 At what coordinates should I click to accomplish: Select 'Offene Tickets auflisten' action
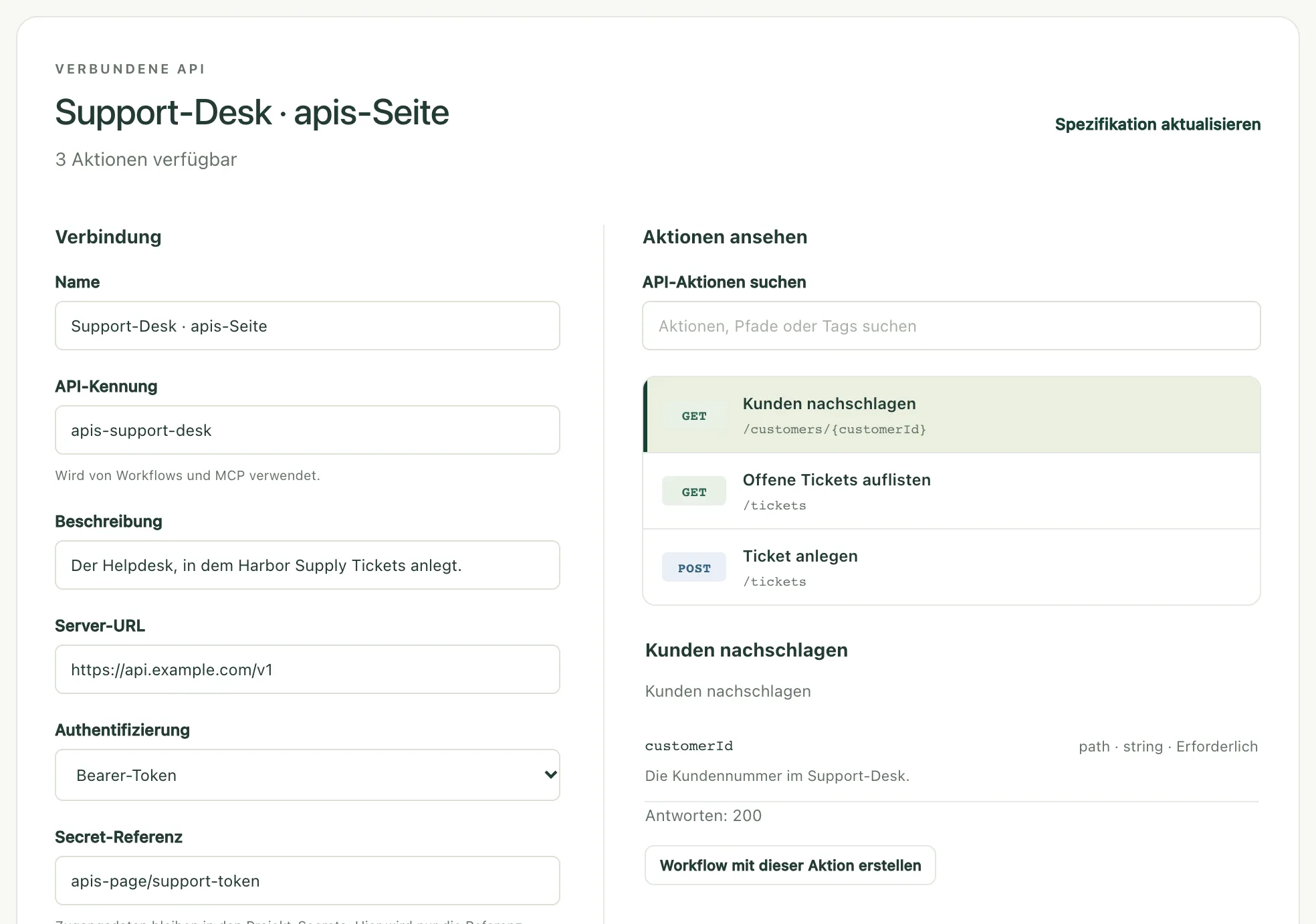pyautogui.click(x=952, y=491)
